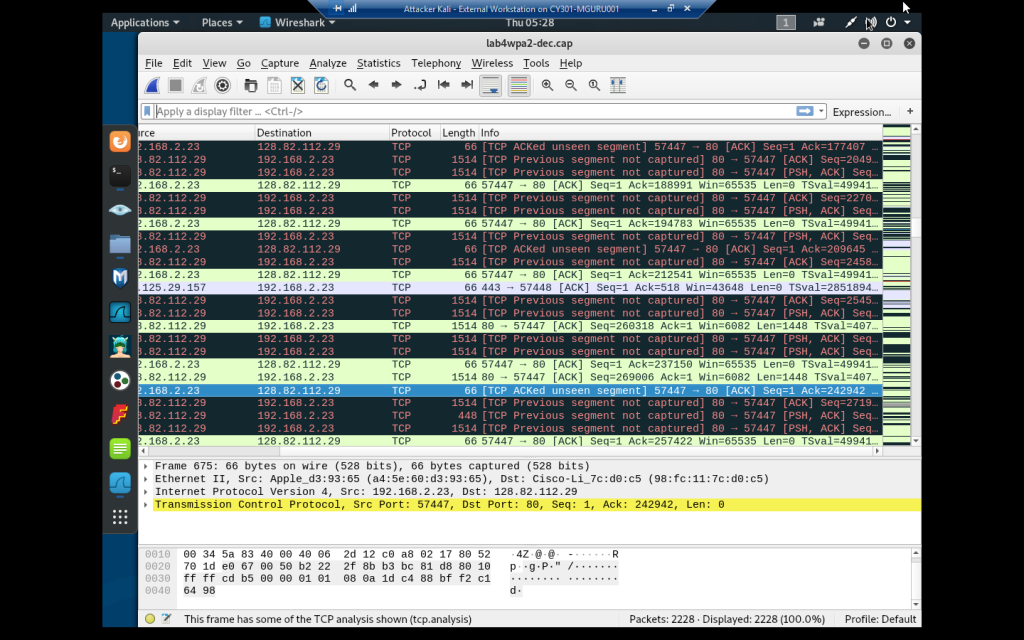Open the Telephony menu
Image resolution: width=1024 pixels, height=640 pixels.
[436, 63]
